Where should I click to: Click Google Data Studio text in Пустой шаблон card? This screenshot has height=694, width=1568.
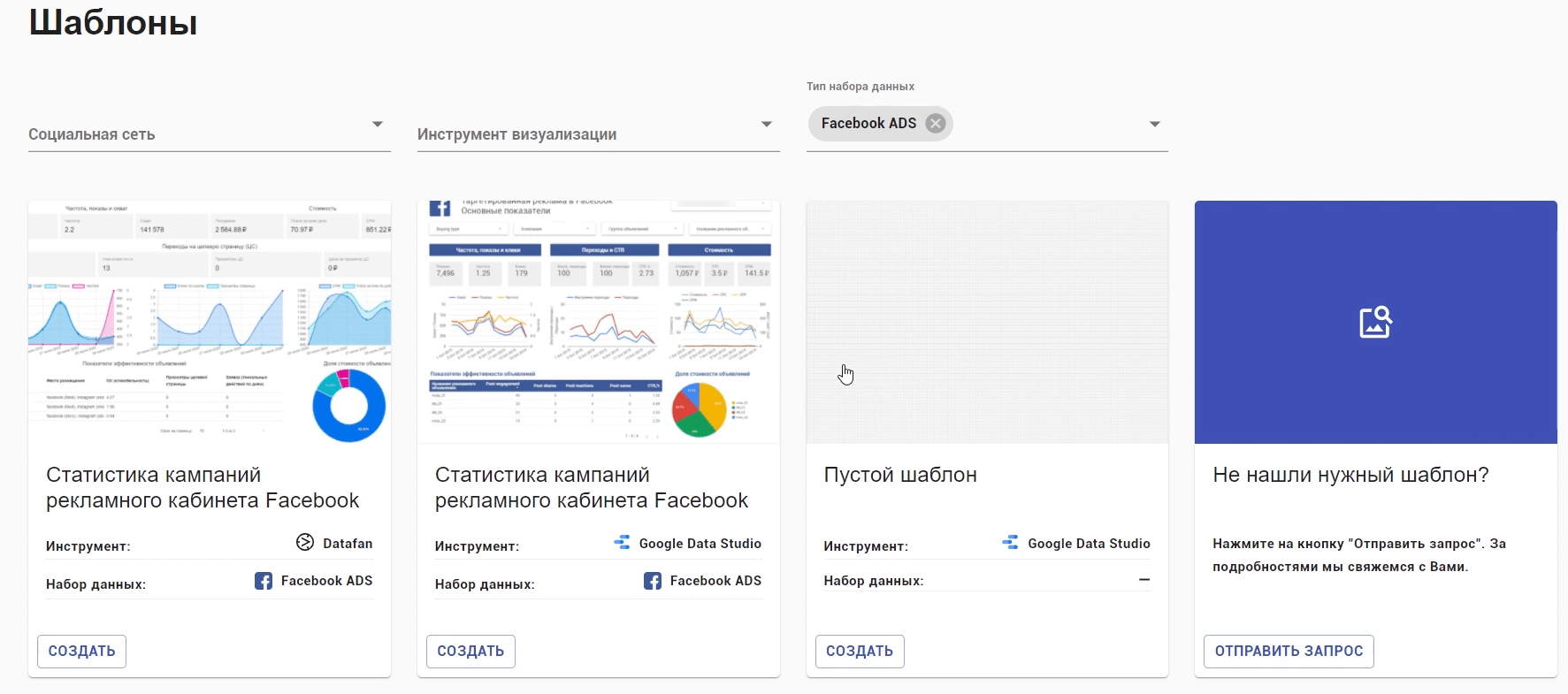click(x=1089, y=544)
